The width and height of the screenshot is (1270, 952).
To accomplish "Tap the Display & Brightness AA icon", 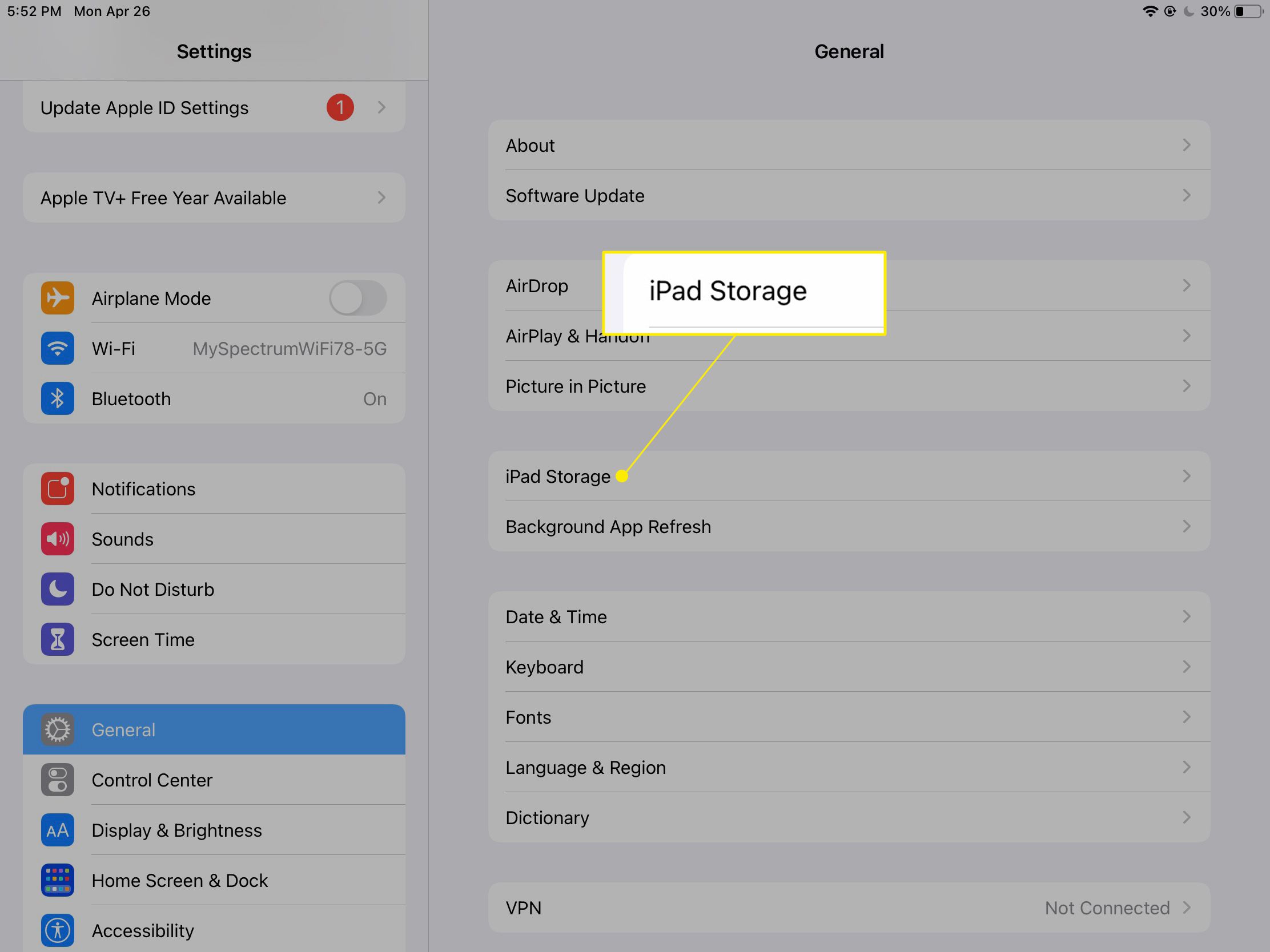I will pos(58,830).
